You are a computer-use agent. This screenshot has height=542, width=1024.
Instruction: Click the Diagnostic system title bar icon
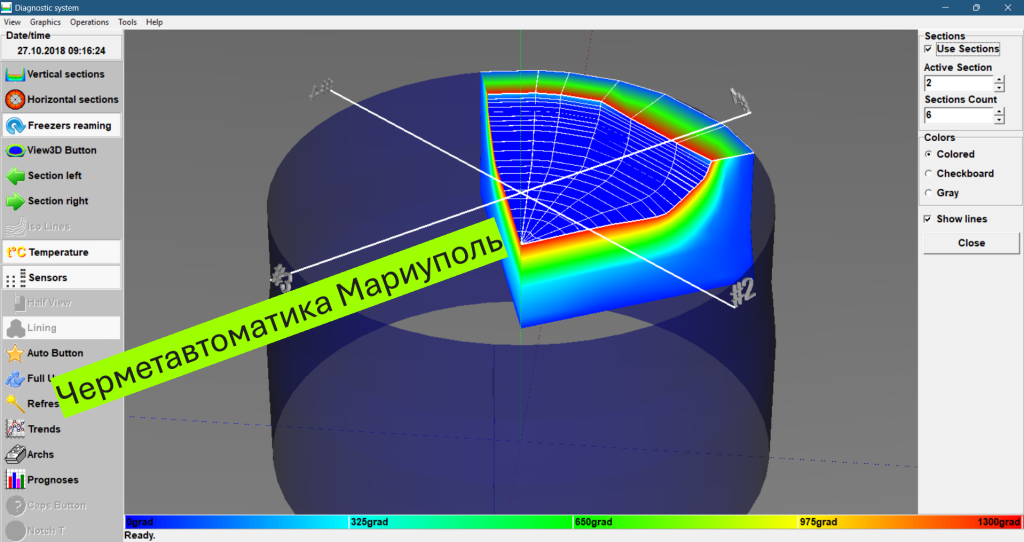pyautogui.click(x=7, y=7)
